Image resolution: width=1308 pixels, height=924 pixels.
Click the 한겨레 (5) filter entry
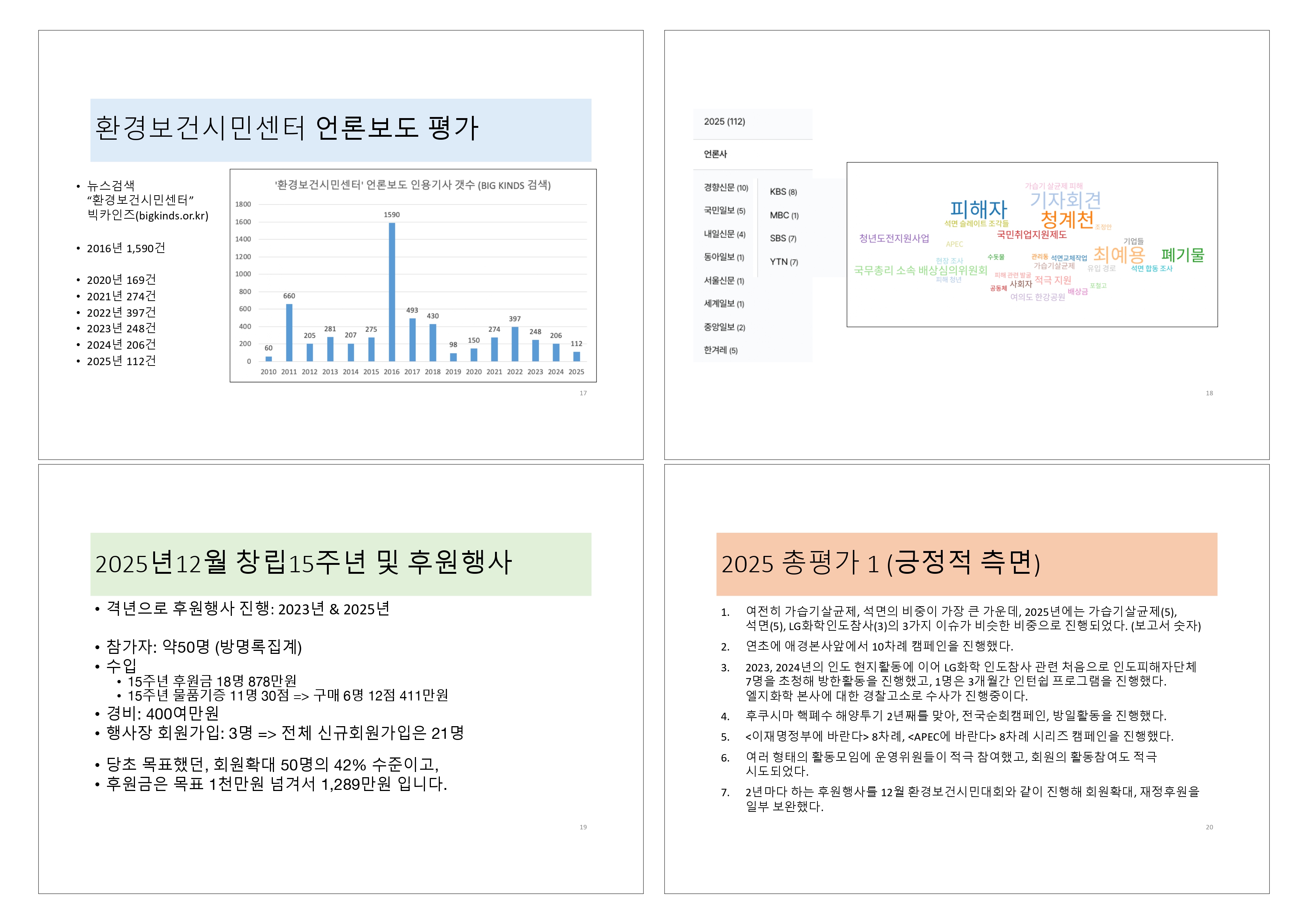click(x=720, y=350)
